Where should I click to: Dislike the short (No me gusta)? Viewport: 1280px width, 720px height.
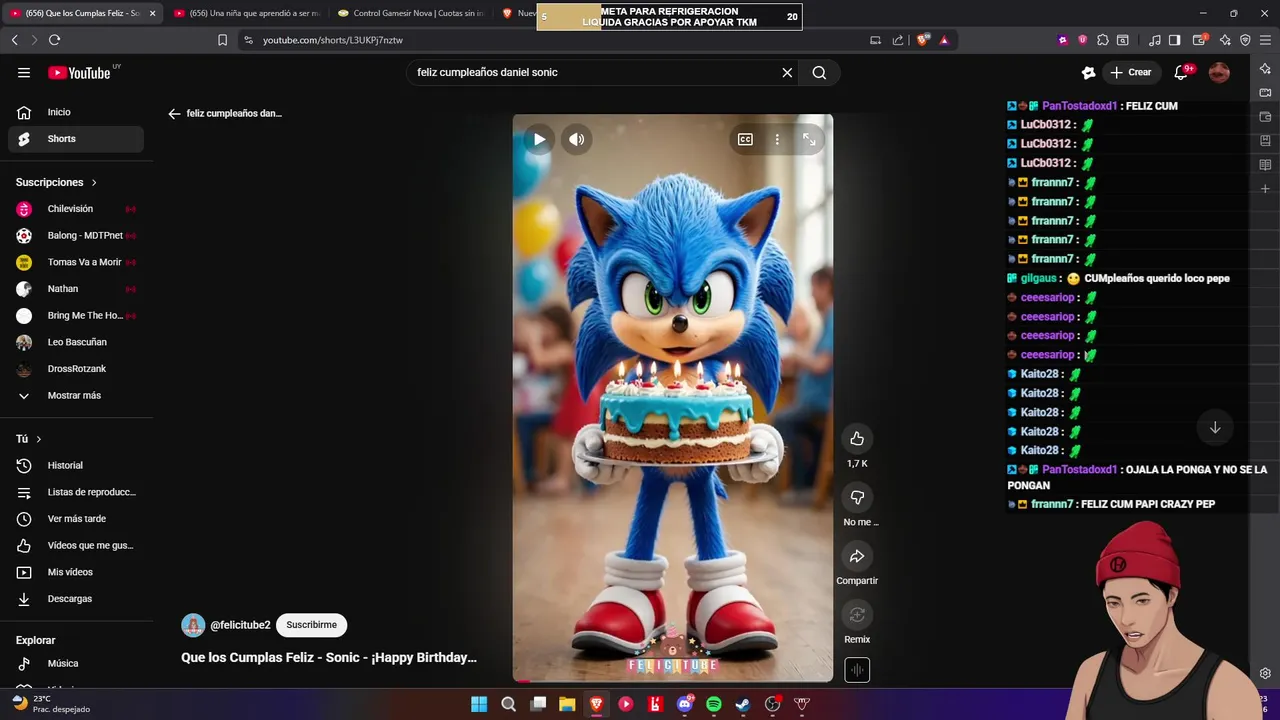click(857, 497)
